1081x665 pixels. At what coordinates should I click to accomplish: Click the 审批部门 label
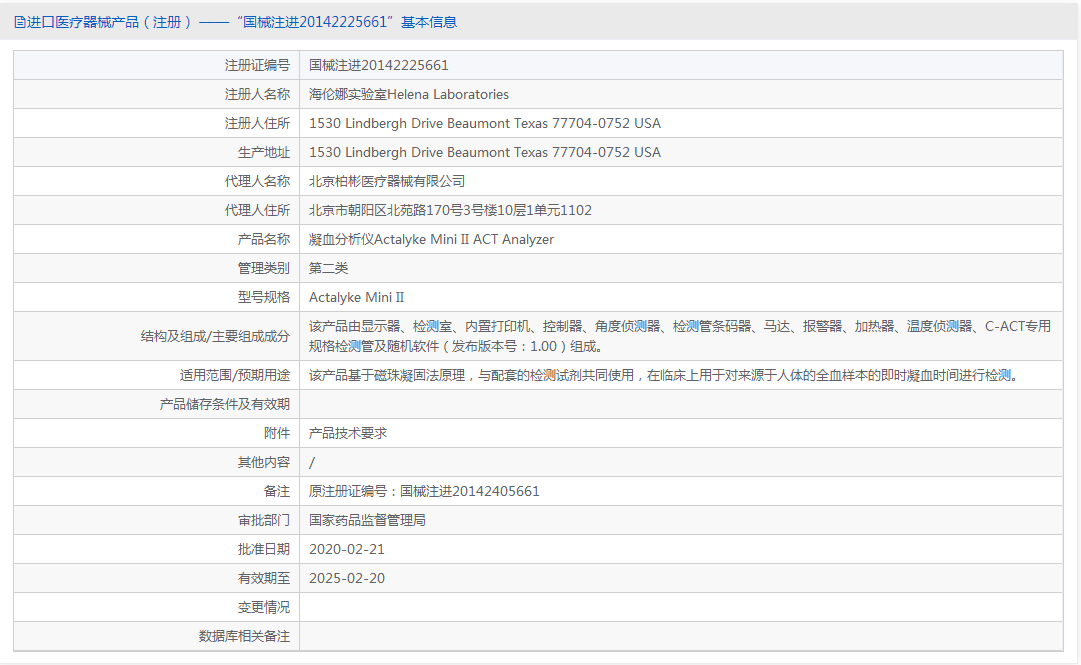[x=264, y=520]
